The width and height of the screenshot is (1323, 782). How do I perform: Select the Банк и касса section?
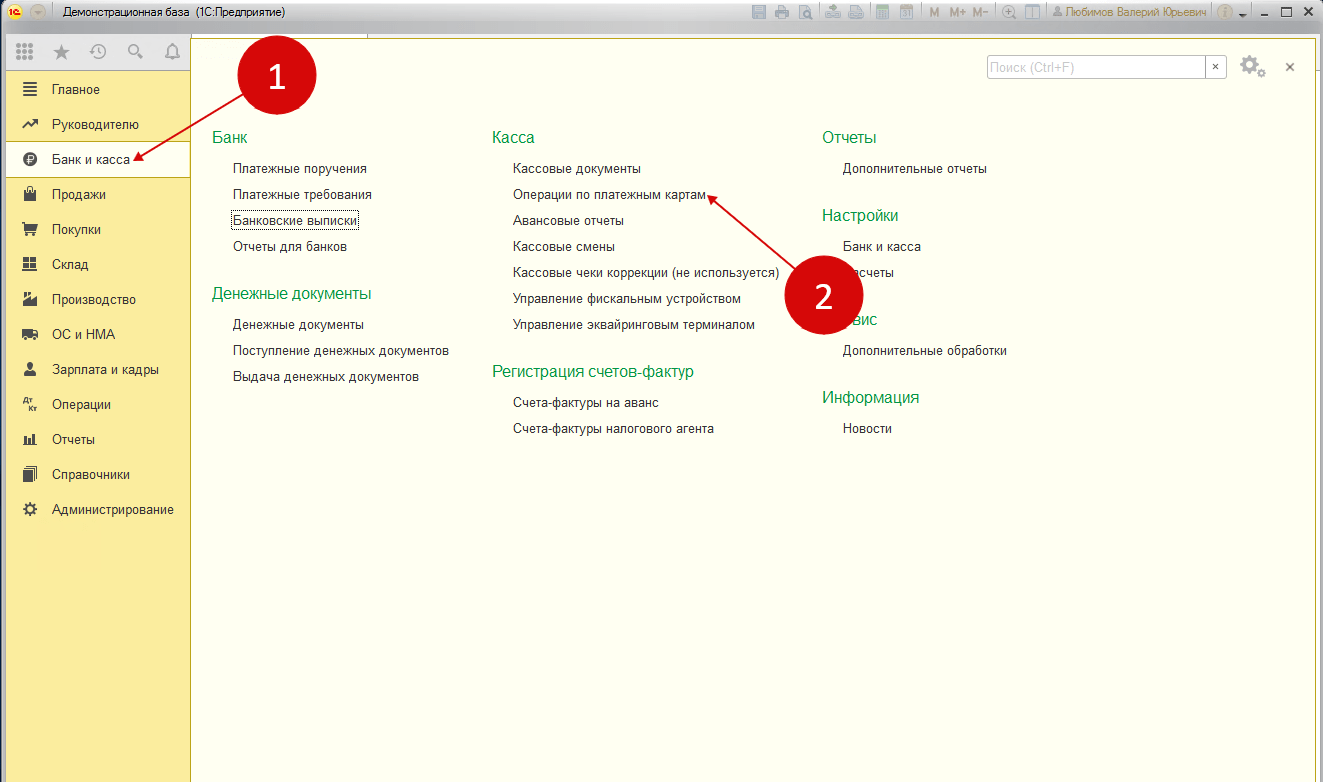pos(98,160)
